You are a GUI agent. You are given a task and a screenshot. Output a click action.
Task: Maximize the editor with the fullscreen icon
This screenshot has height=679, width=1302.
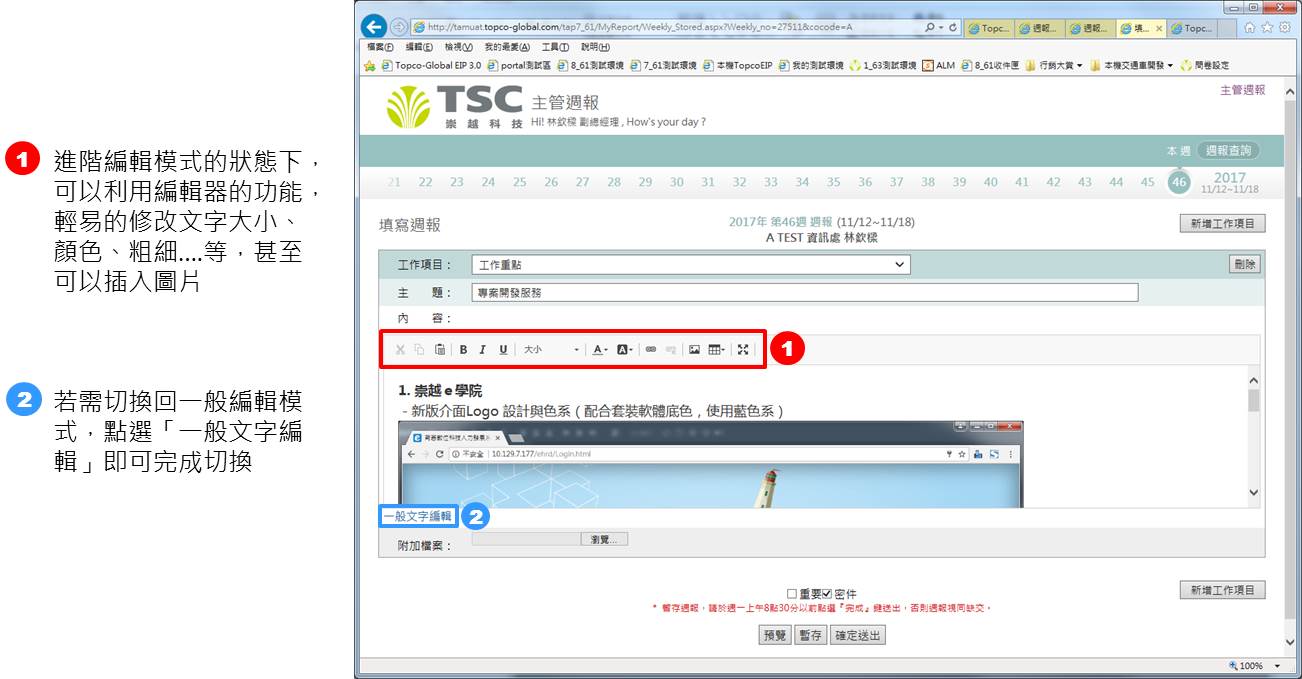pos(742,350)
